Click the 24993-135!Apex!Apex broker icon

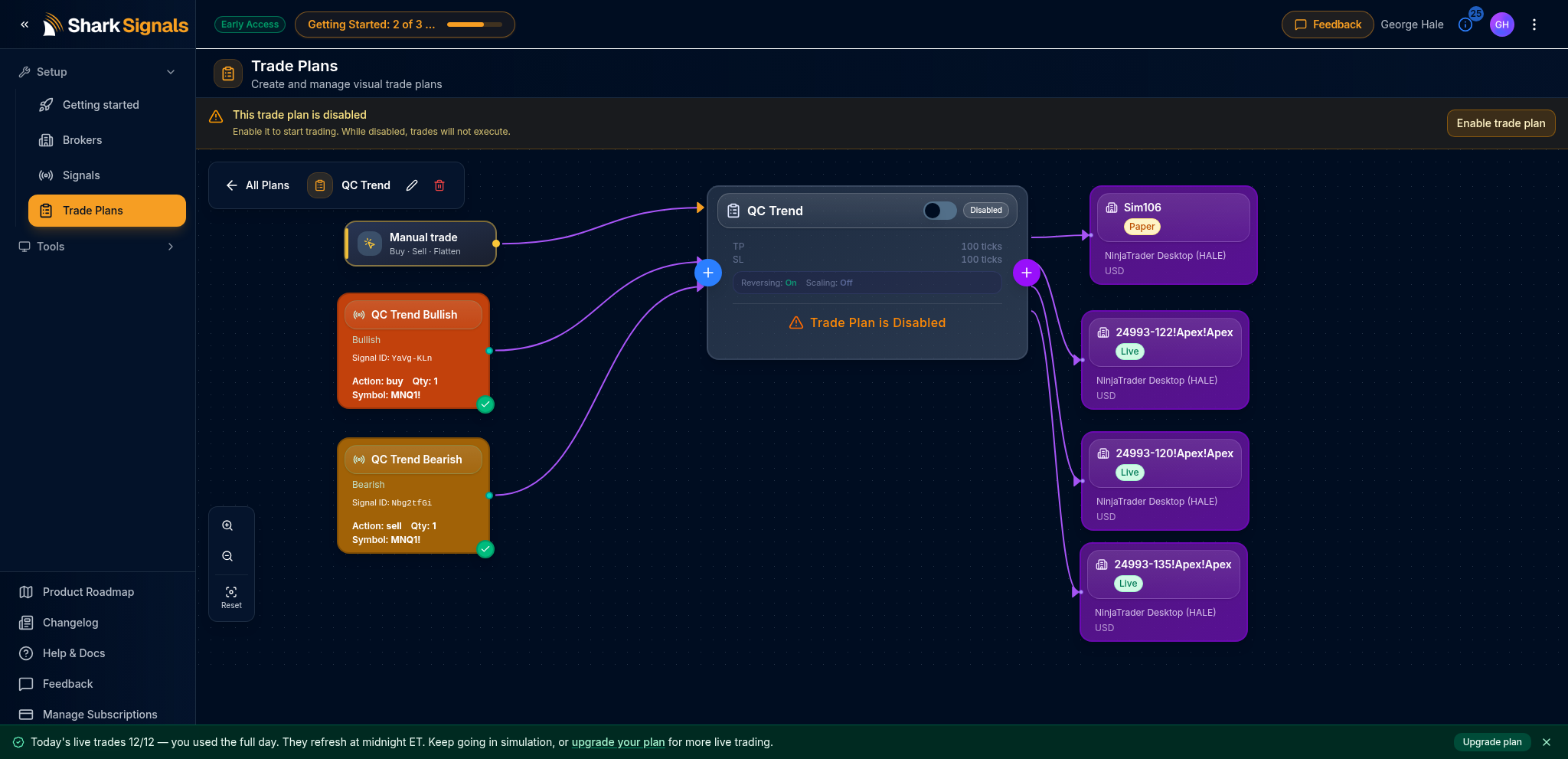(1102, 564)
